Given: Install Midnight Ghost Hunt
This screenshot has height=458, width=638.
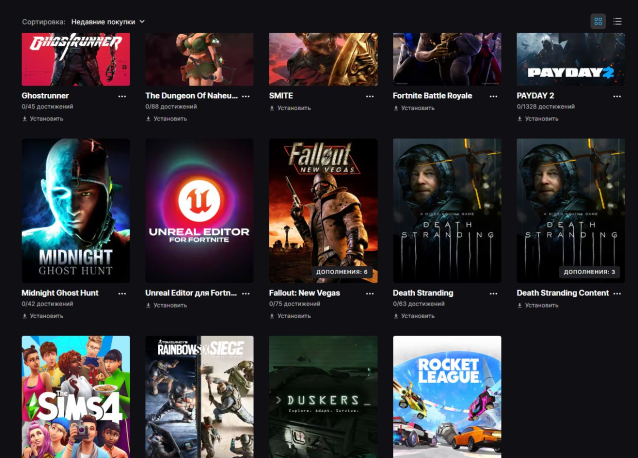Looking at the screenshot, I should [43, 316].
